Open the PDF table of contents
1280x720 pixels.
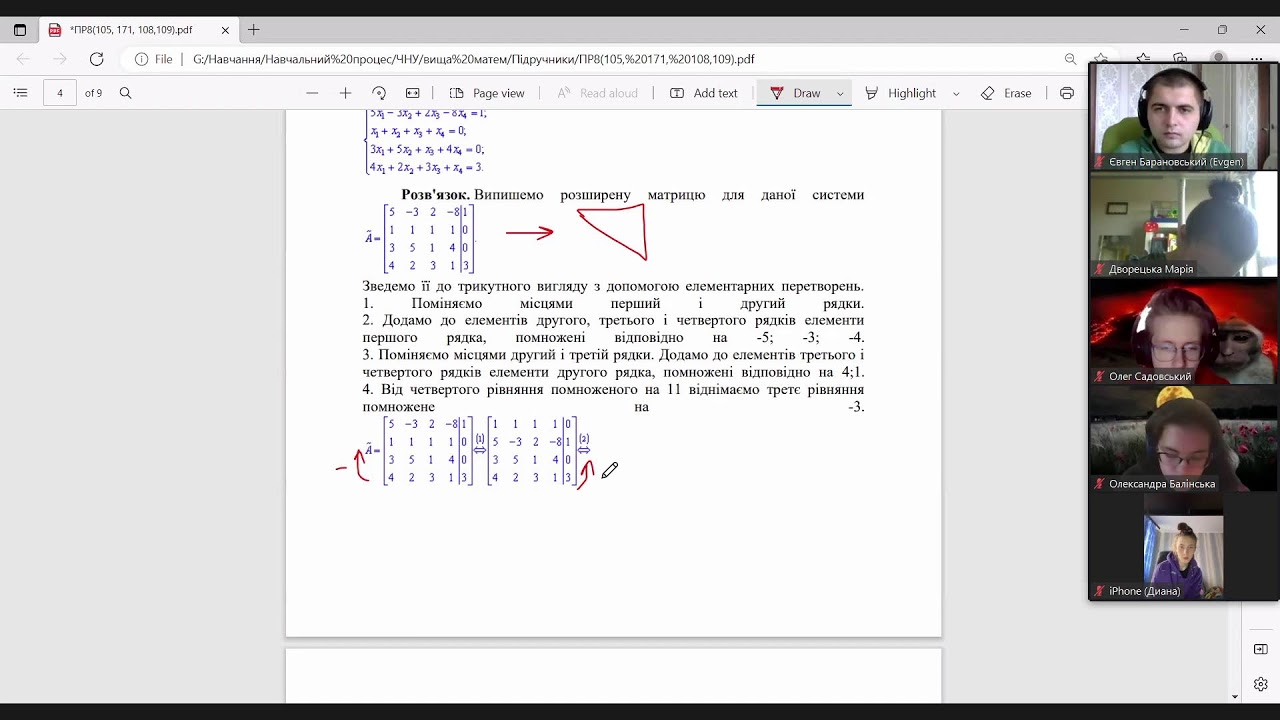click(x=20, y=93)
